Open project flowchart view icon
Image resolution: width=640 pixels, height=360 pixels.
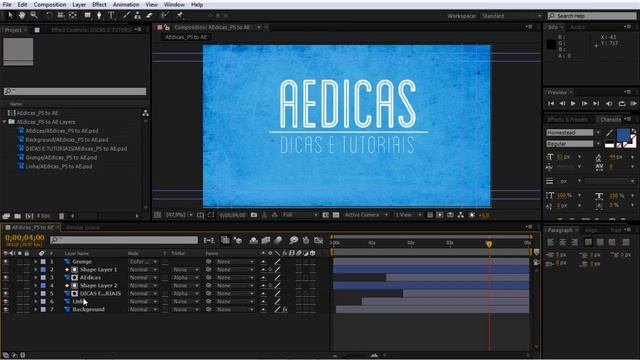145,113
